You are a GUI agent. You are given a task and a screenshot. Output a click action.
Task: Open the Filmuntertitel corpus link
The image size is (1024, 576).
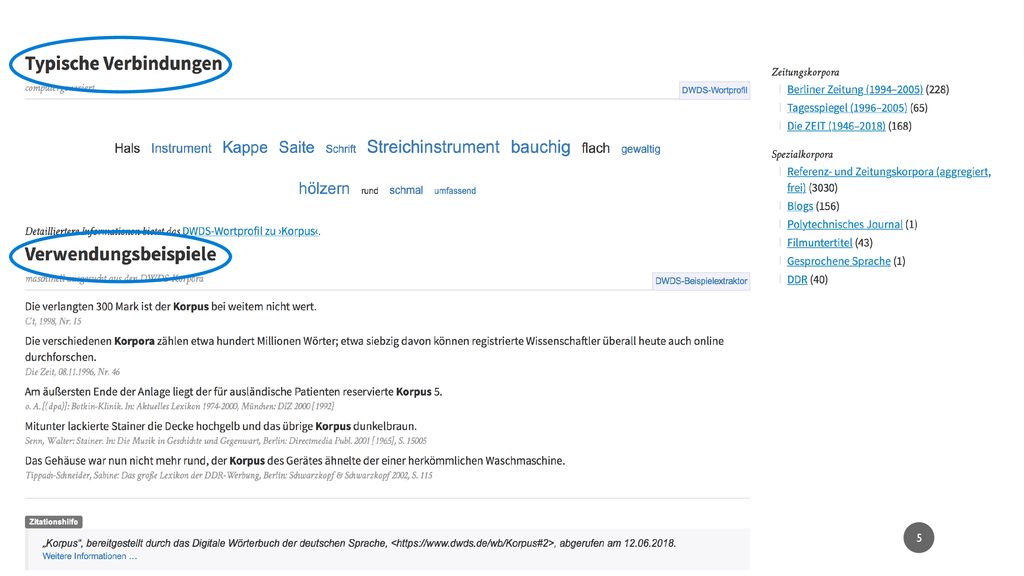[820, 243]
